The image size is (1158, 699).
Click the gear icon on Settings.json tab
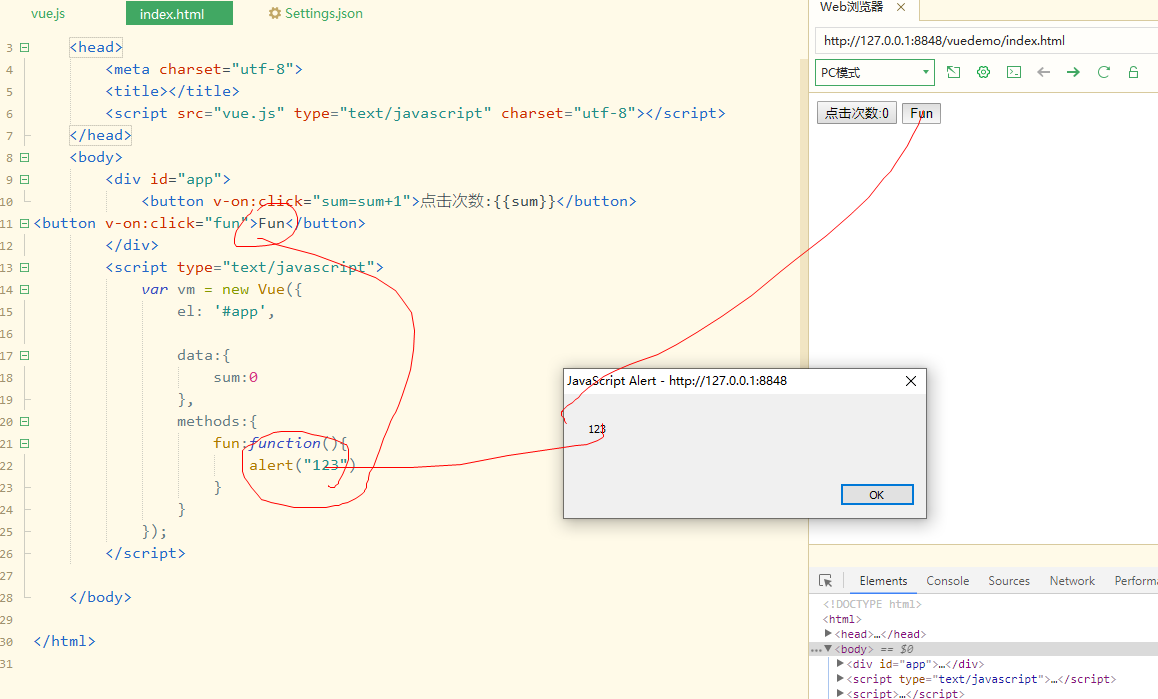pos(275,13)
